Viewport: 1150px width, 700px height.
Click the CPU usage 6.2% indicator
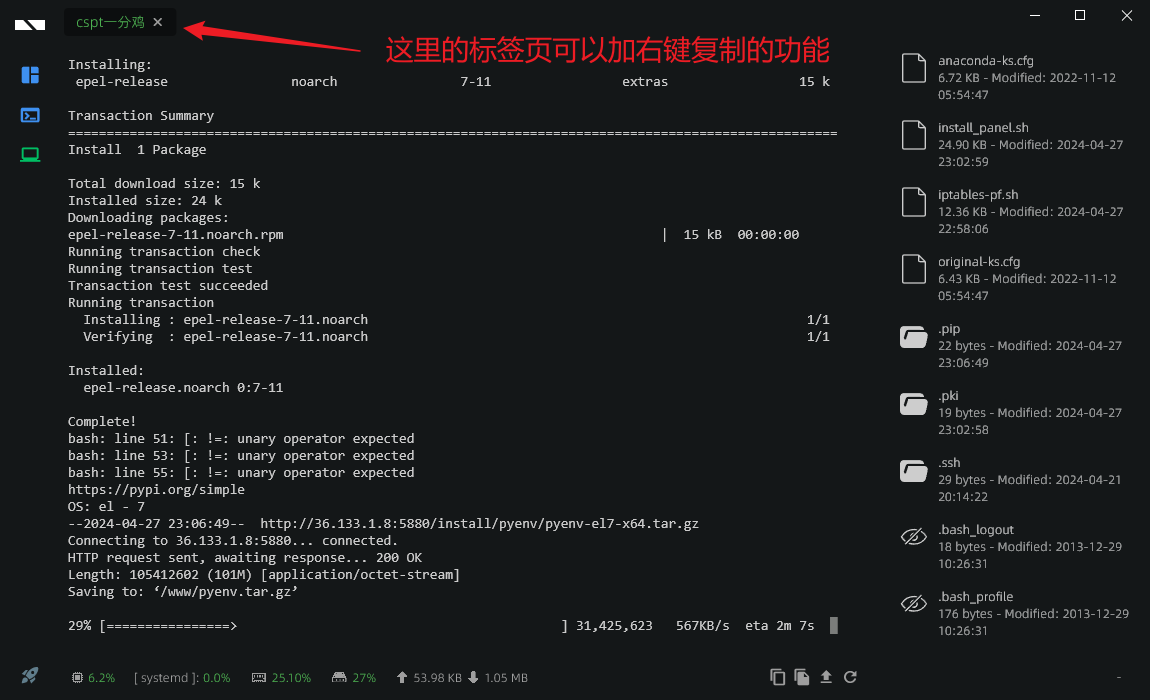coord(93,678)
